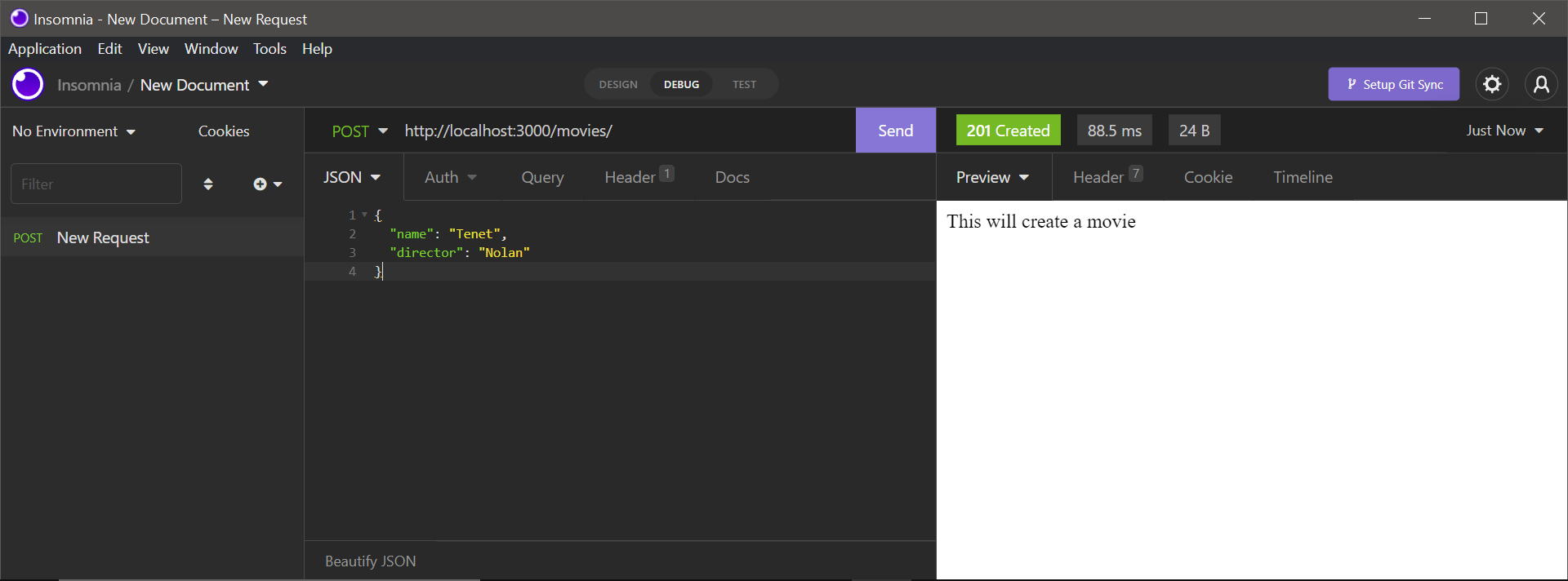The image size is (1568, 581).
Task: Click the "name" key in editor
Action: pos(412,233)
